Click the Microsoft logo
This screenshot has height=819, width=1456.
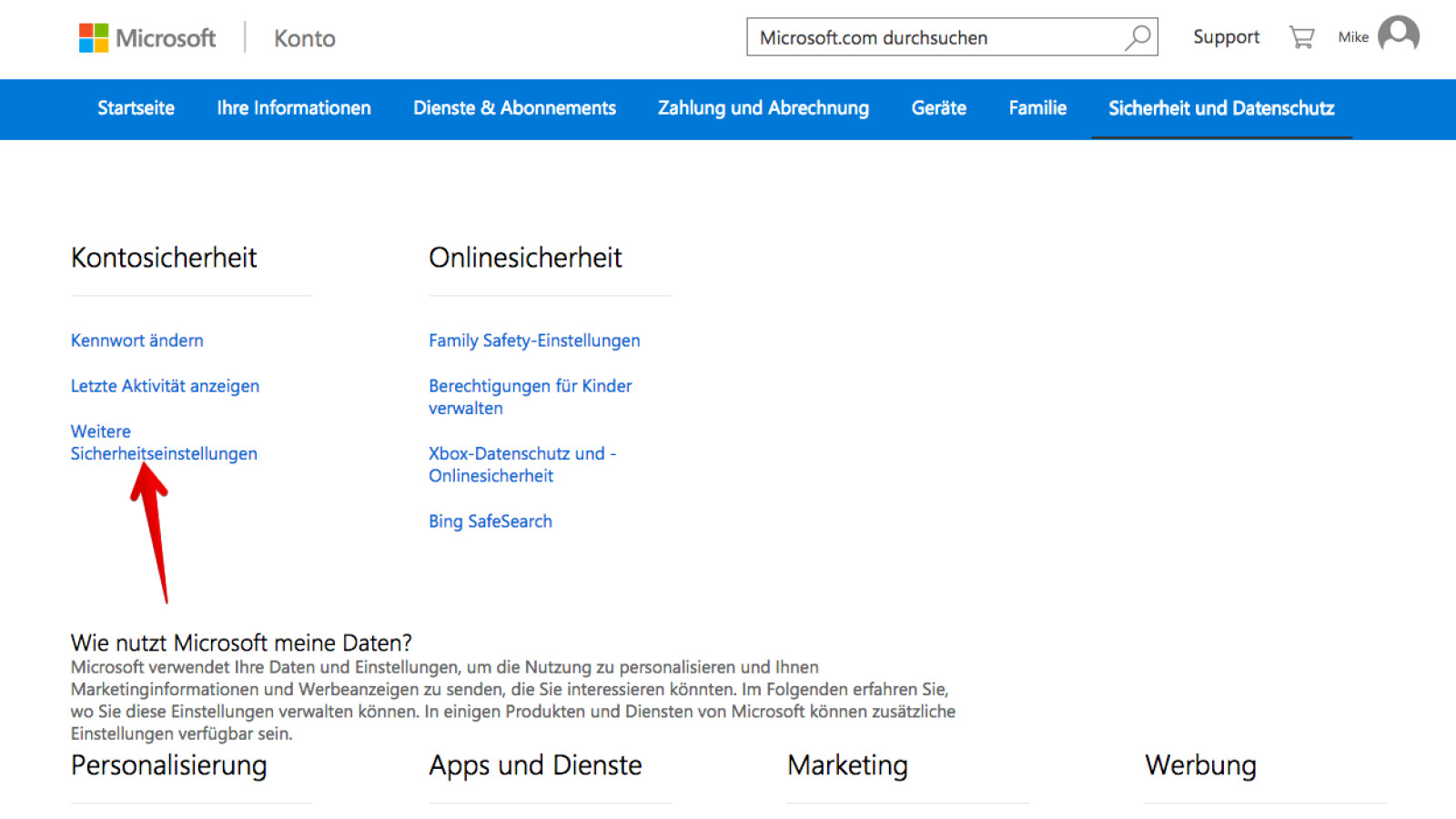coord(147,38)
